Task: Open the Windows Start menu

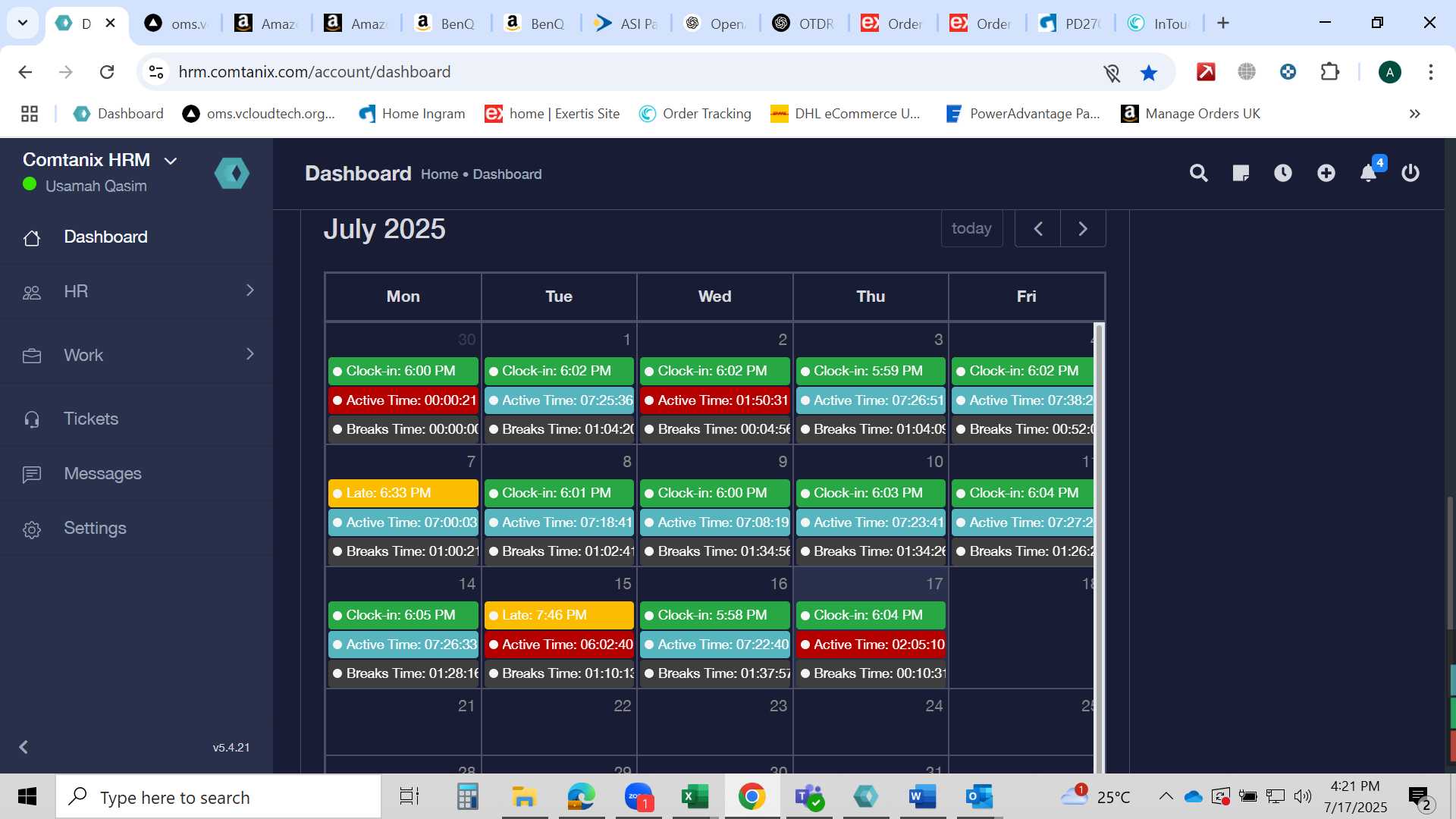Action: (27, 797)
